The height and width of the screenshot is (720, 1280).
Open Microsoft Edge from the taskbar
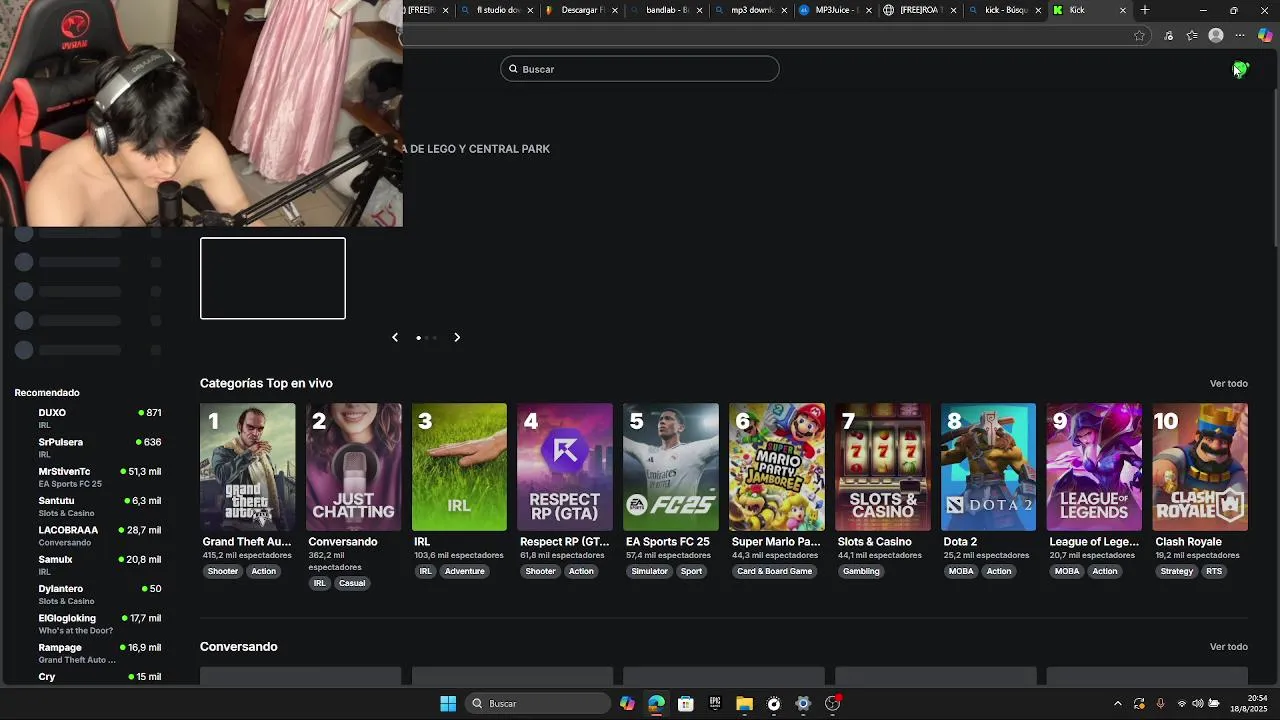pos(656,704)
